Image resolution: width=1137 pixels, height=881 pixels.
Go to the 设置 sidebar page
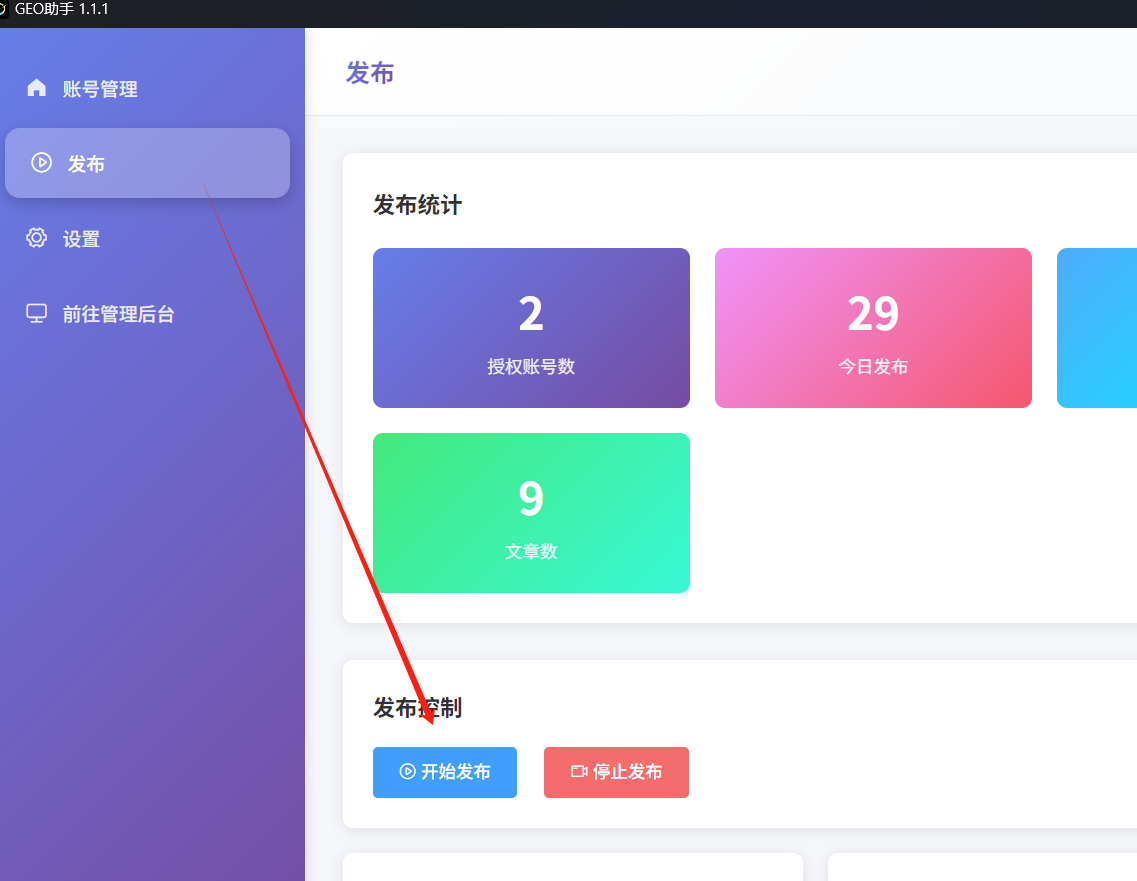[81, 239]
